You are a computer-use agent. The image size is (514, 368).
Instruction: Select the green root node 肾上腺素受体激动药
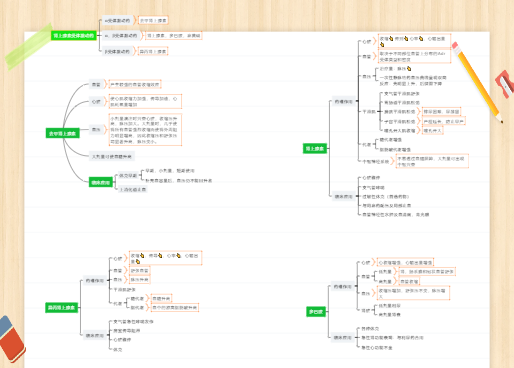74,35
